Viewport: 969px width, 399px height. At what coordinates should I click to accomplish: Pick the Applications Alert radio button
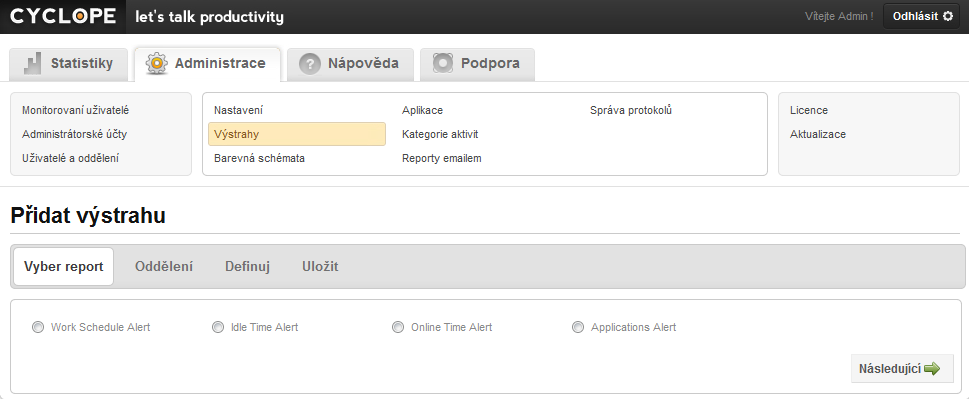click(x=578, y=327)
